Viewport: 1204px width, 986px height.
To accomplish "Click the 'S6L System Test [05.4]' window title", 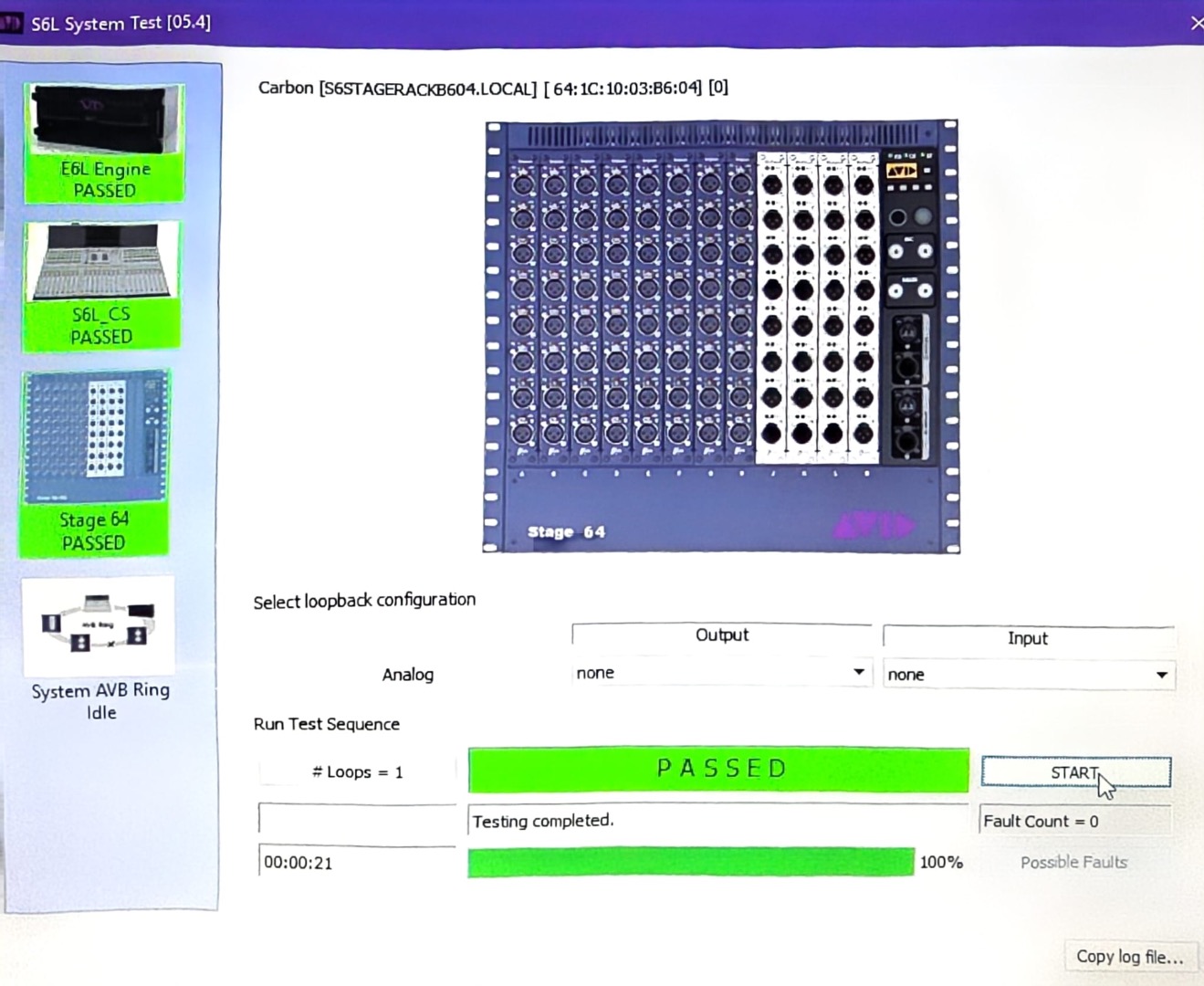I will (120, 23).
